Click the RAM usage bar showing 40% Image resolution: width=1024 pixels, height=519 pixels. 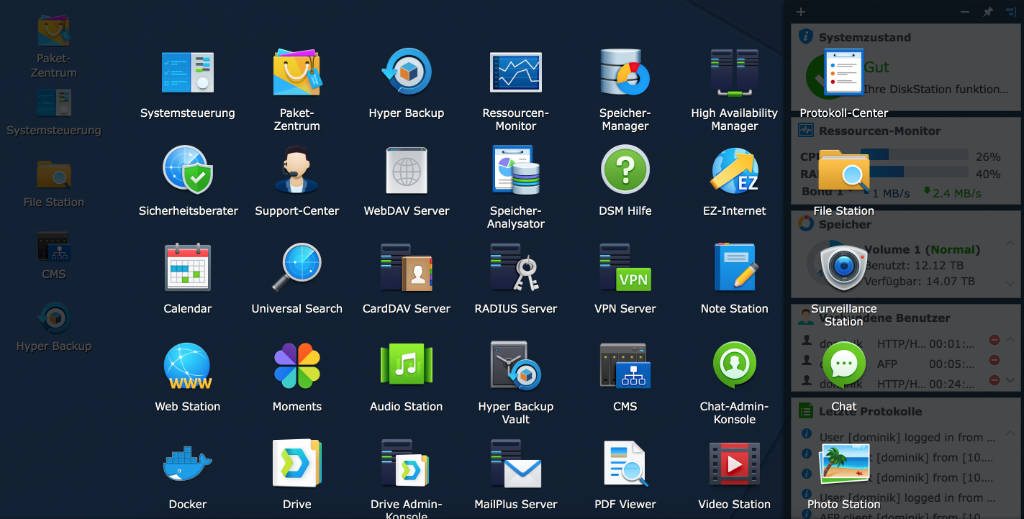click(912, 172)
